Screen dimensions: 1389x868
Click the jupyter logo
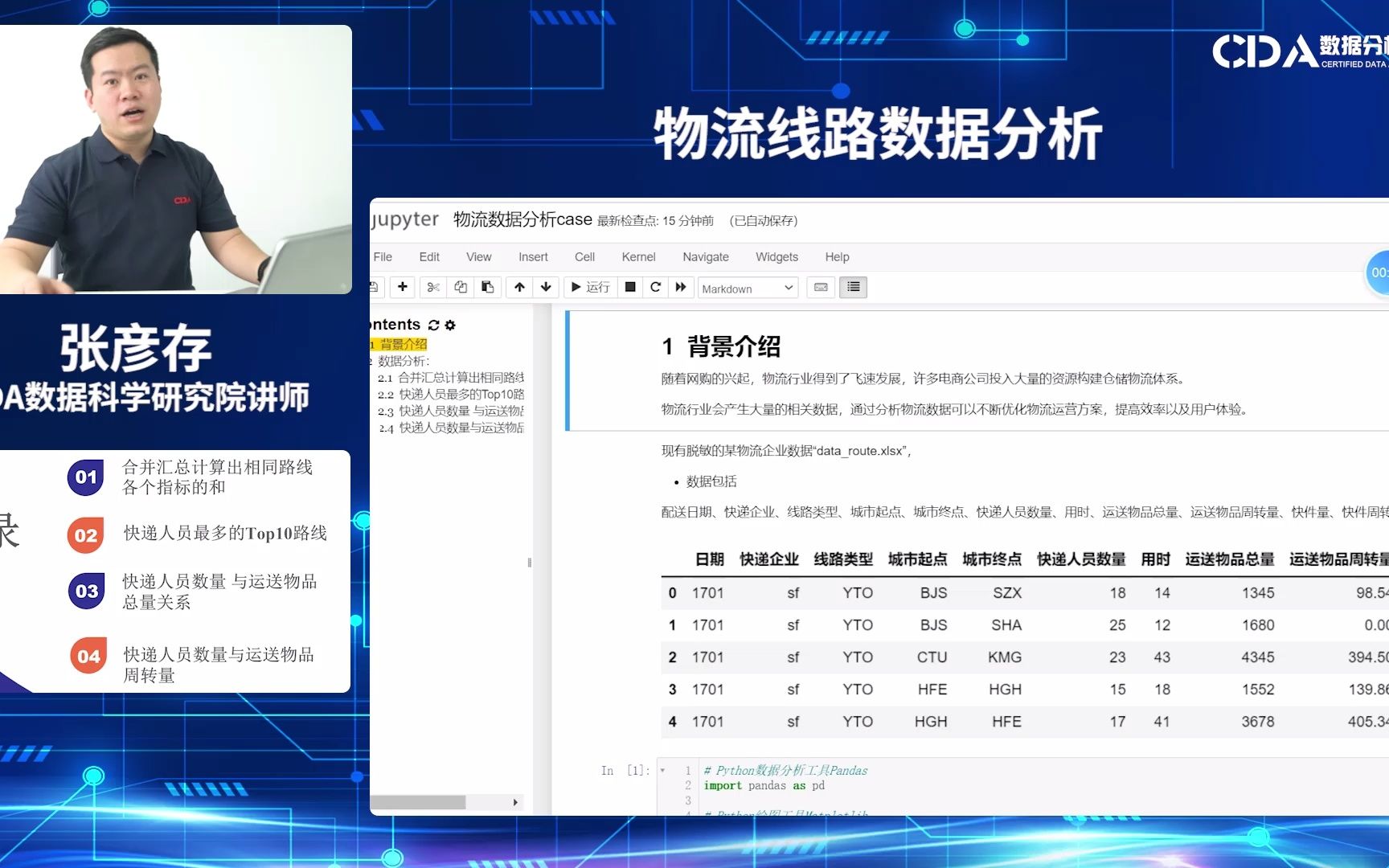404,219
